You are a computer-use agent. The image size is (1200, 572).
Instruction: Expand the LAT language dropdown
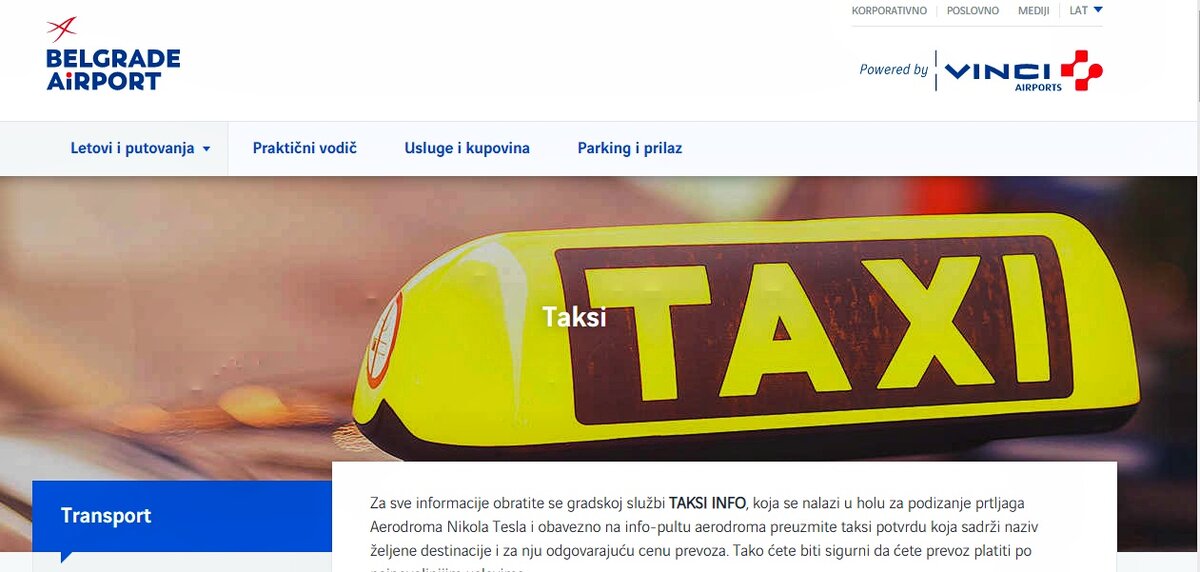tap(1085, 11)
